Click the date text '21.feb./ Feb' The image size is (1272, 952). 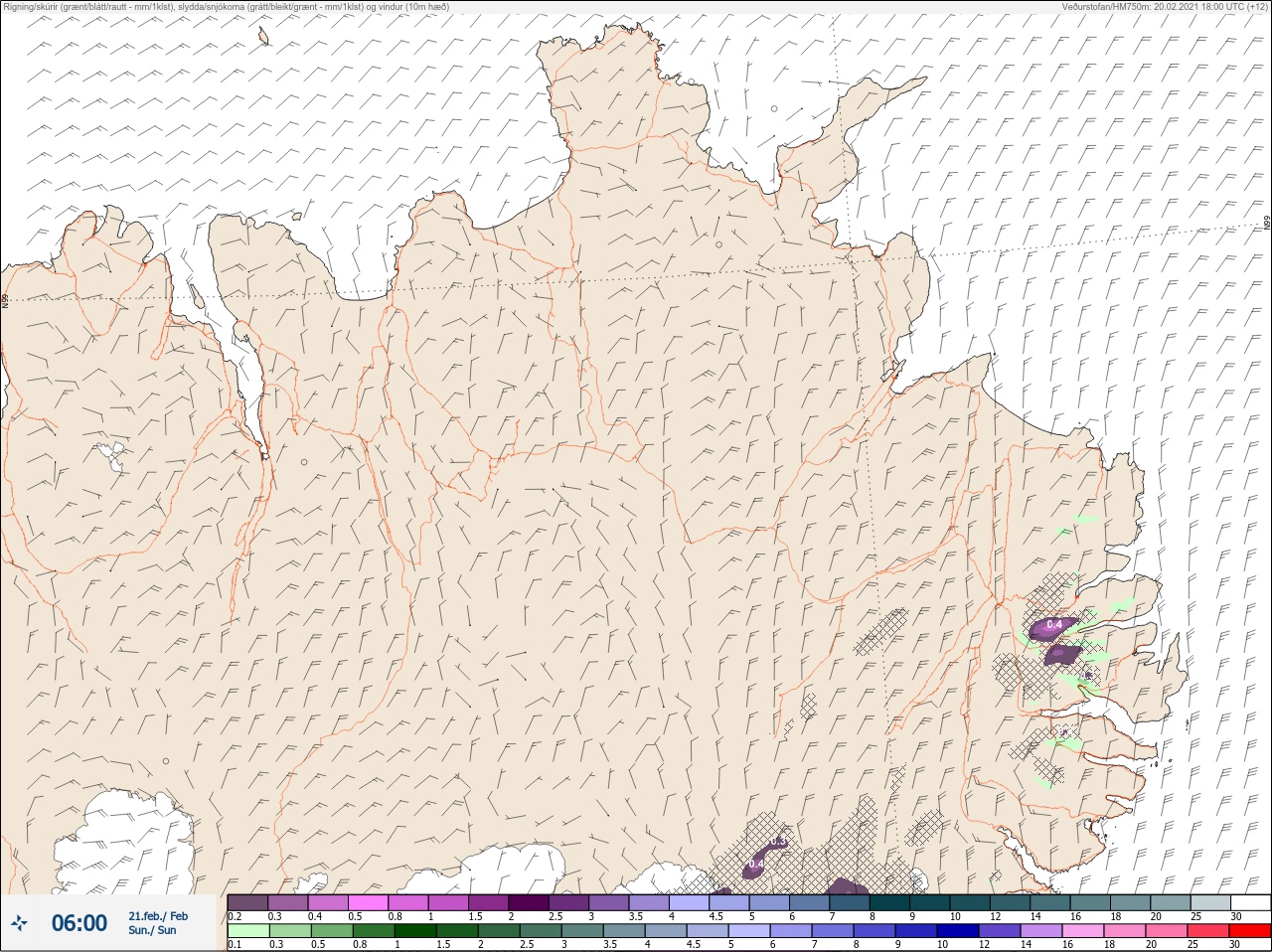[x=157, y=915]
